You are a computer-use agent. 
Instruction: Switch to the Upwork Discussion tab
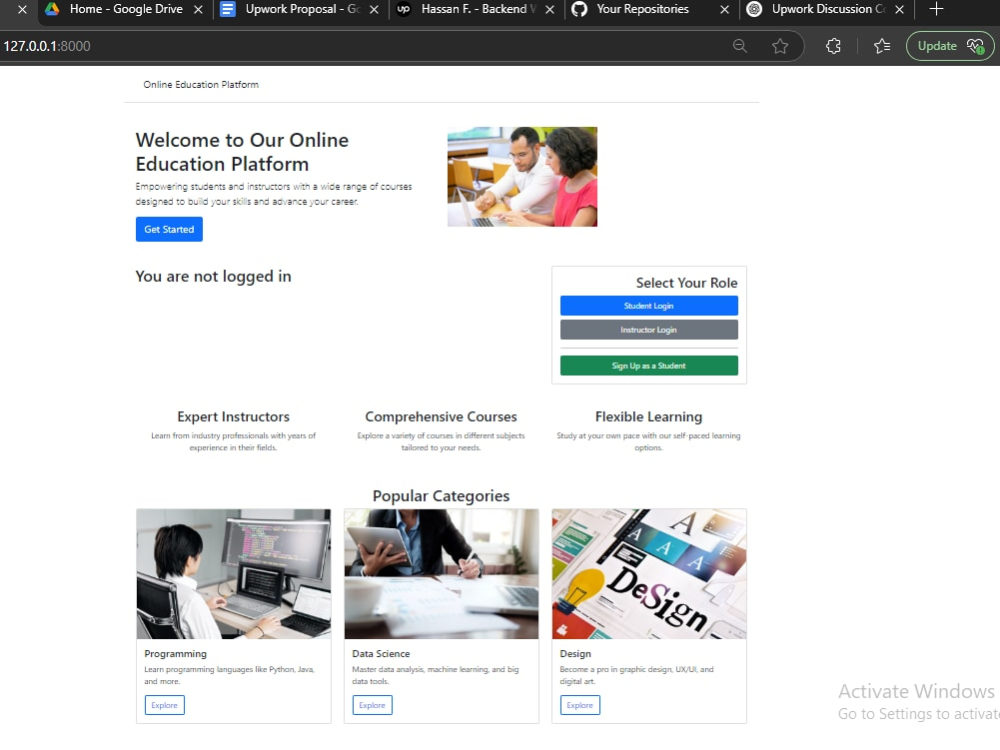point(828,10)
